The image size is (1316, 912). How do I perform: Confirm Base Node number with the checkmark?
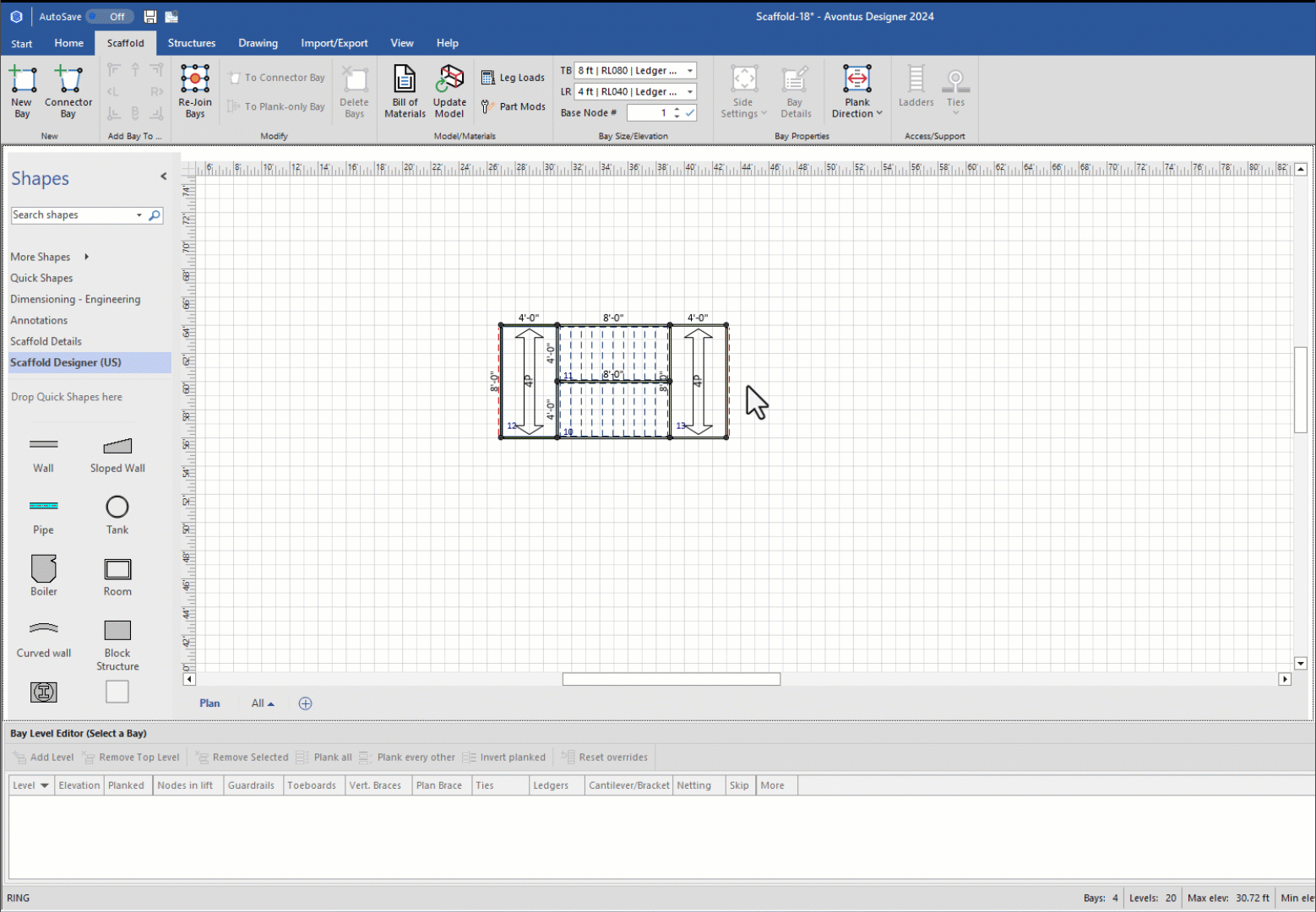[x=690, y=112]
